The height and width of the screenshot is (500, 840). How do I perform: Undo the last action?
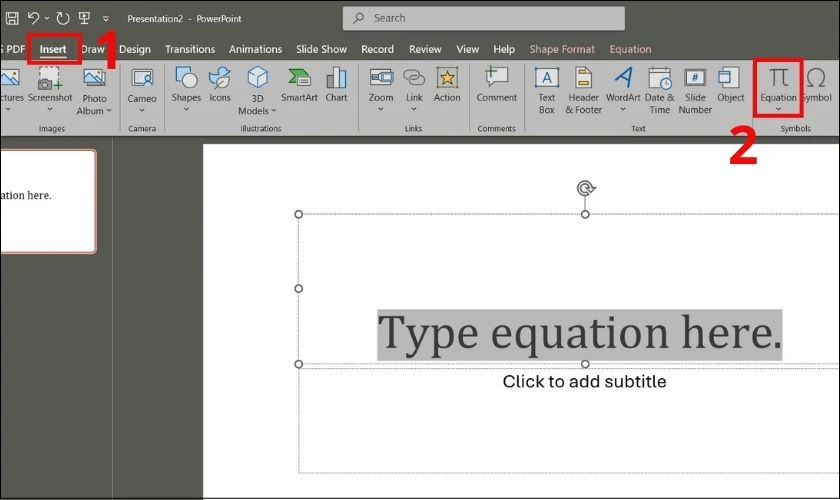click(x=33, y=18)
